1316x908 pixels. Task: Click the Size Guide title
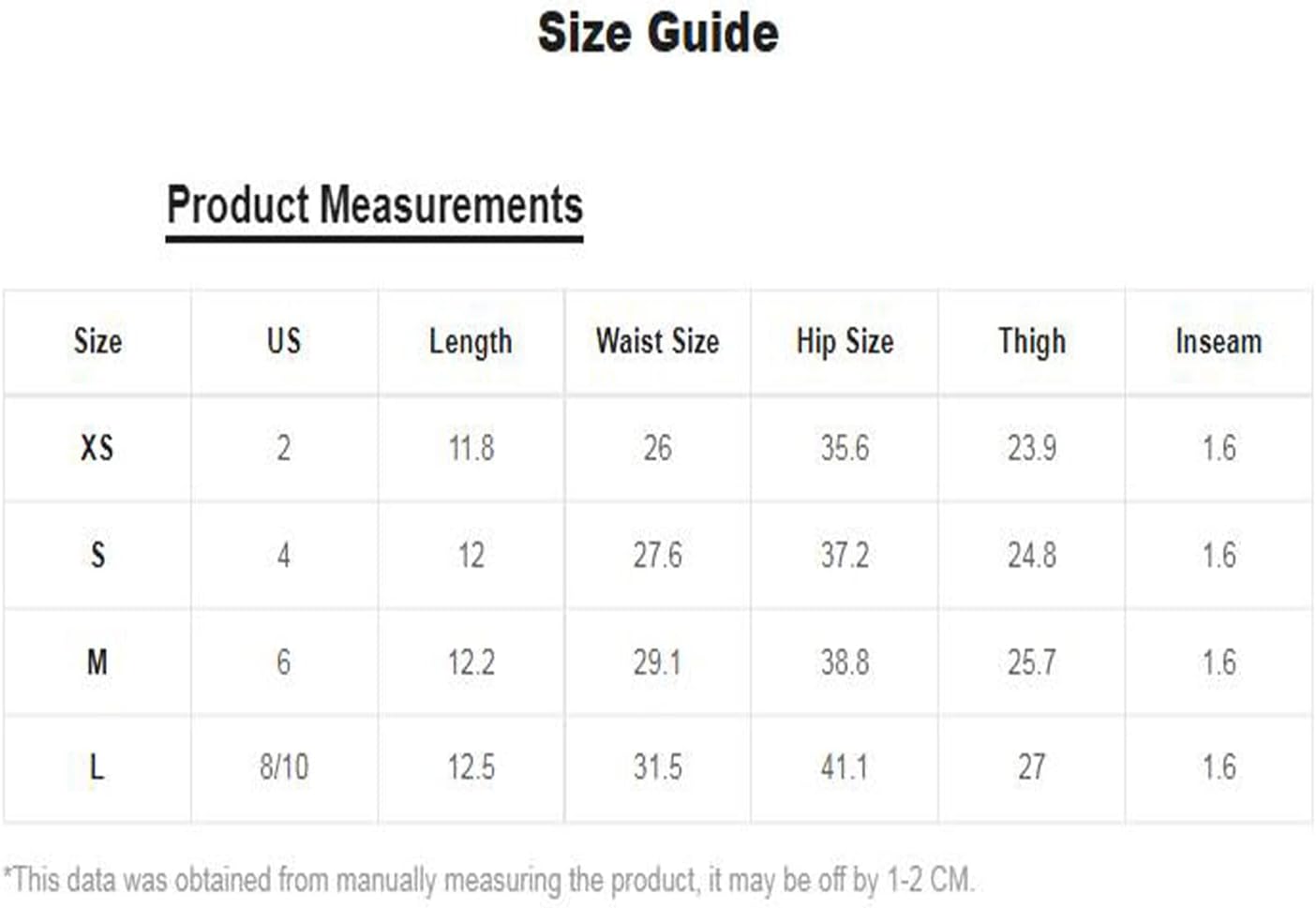pos(658,33)
